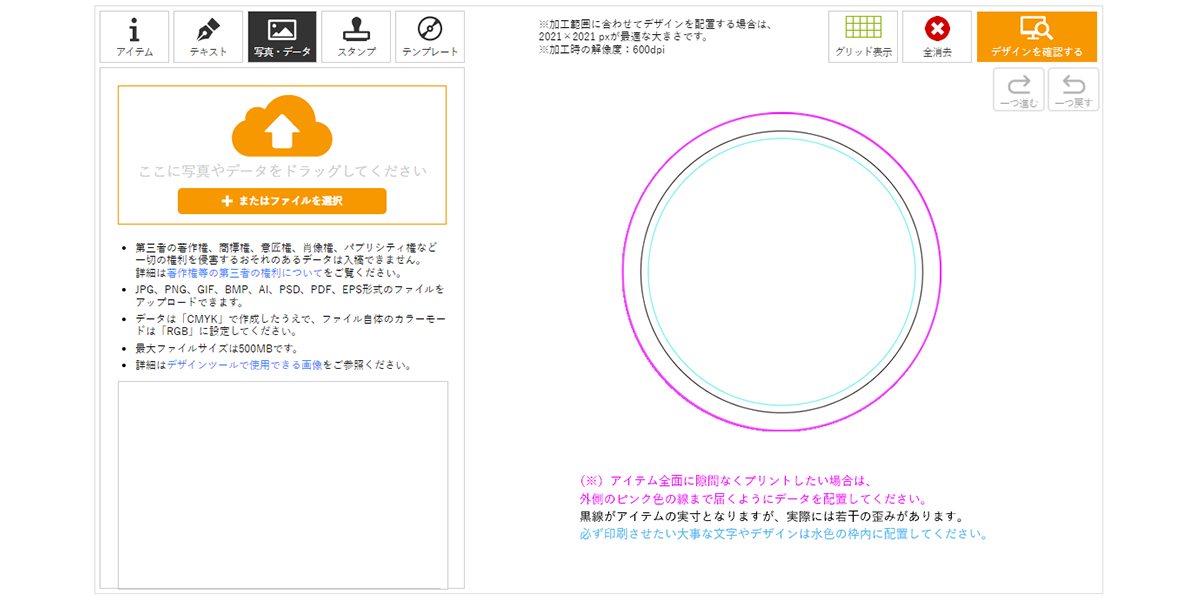Click the uploaded images list area
The height and width of the screenshot is (600, 1200).
click(x=283, y=485)
